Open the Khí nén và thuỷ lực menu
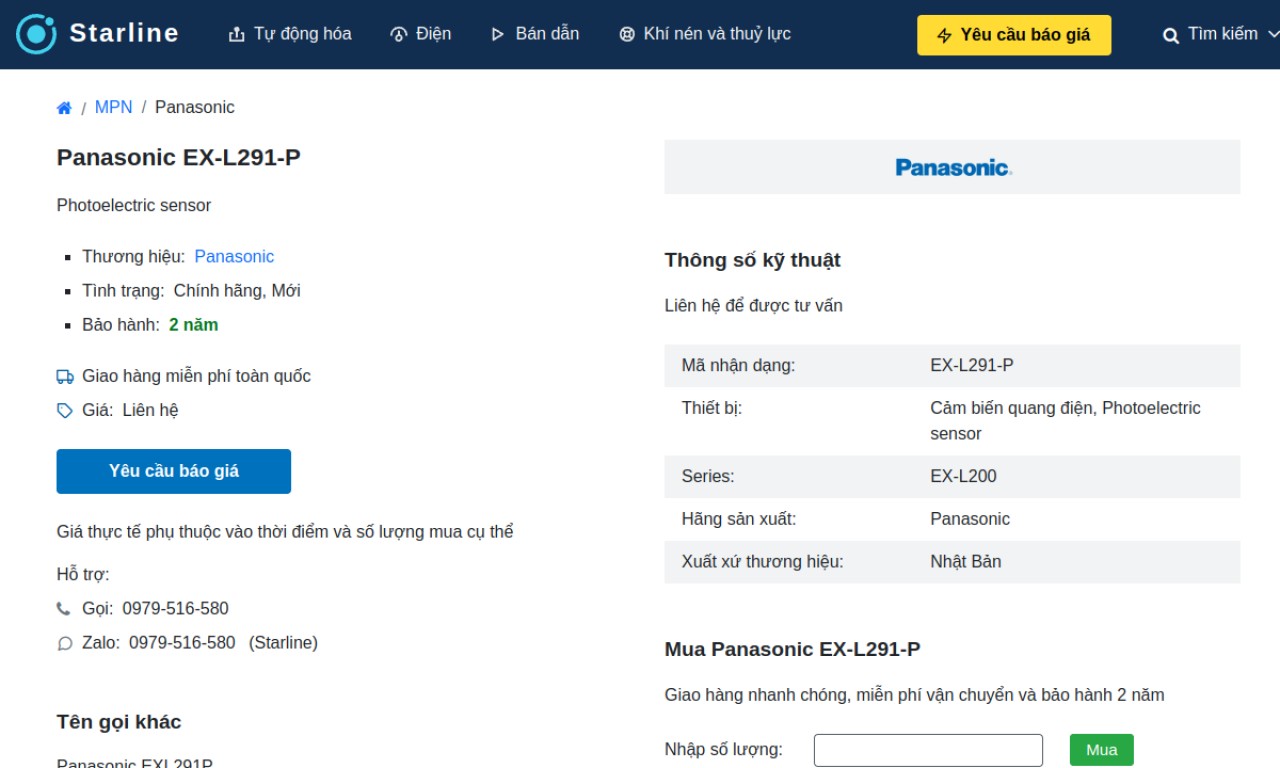 click(705, 34)
